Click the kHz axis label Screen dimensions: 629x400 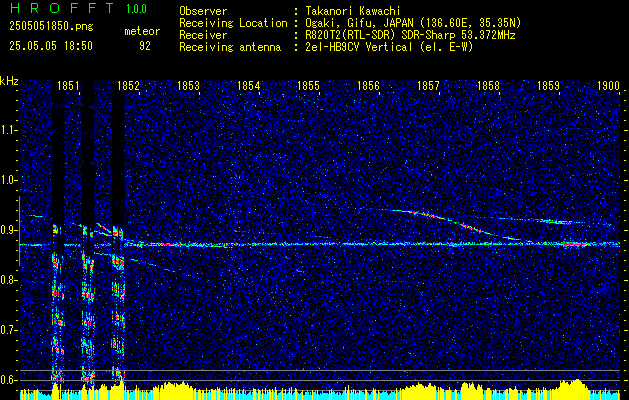click(9, 81)
